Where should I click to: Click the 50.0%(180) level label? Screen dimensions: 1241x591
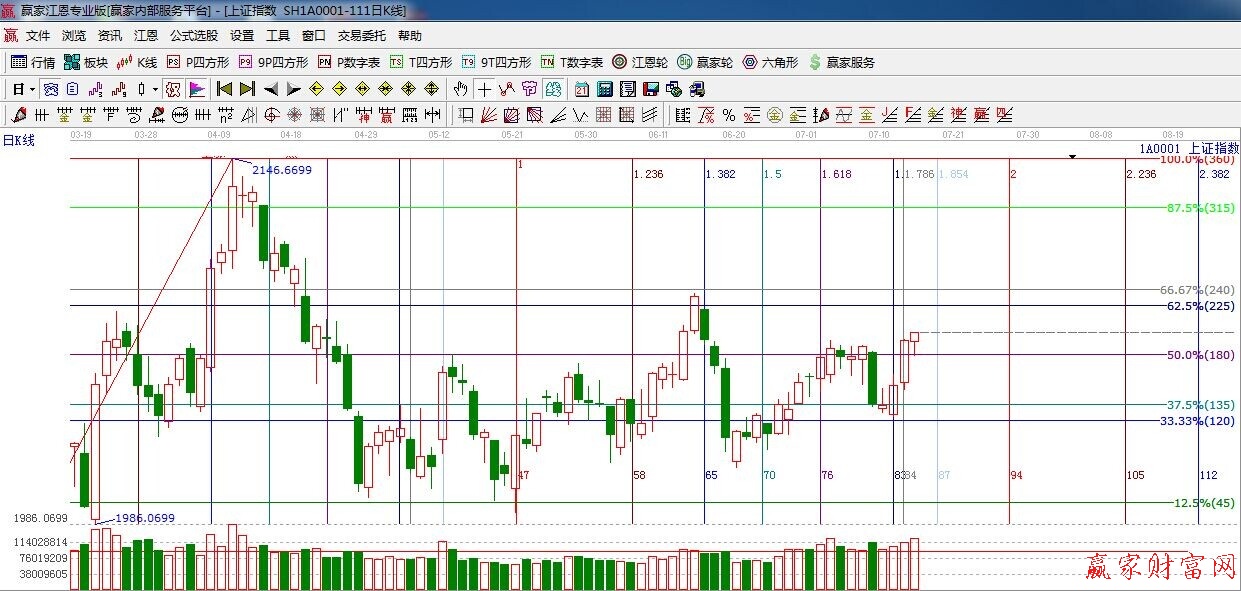pyautogui.click(x=1200, y=355)
